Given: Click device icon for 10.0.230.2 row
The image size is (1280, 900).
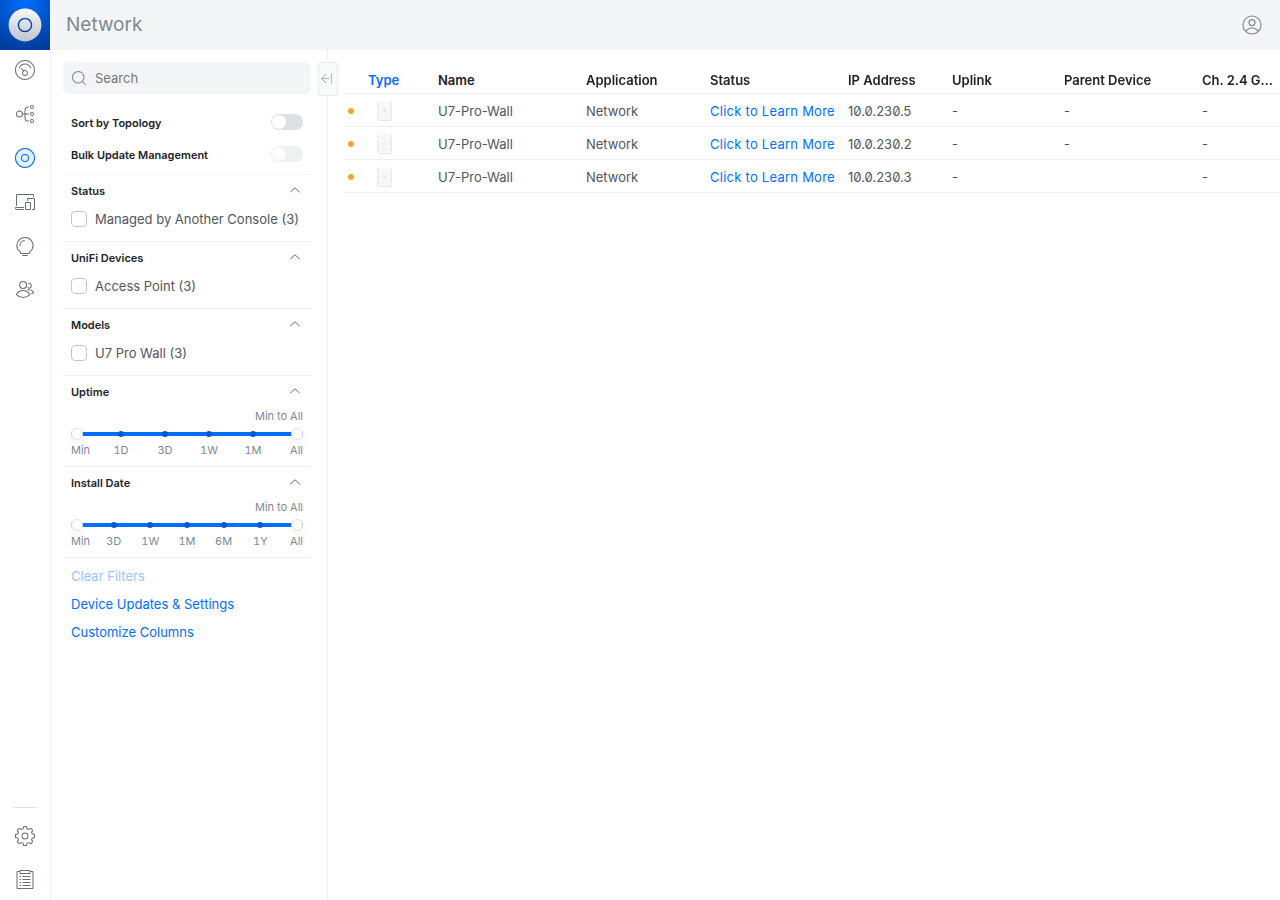Looking at the screenshot, I should pyautogui.click(x=384, y=144).
